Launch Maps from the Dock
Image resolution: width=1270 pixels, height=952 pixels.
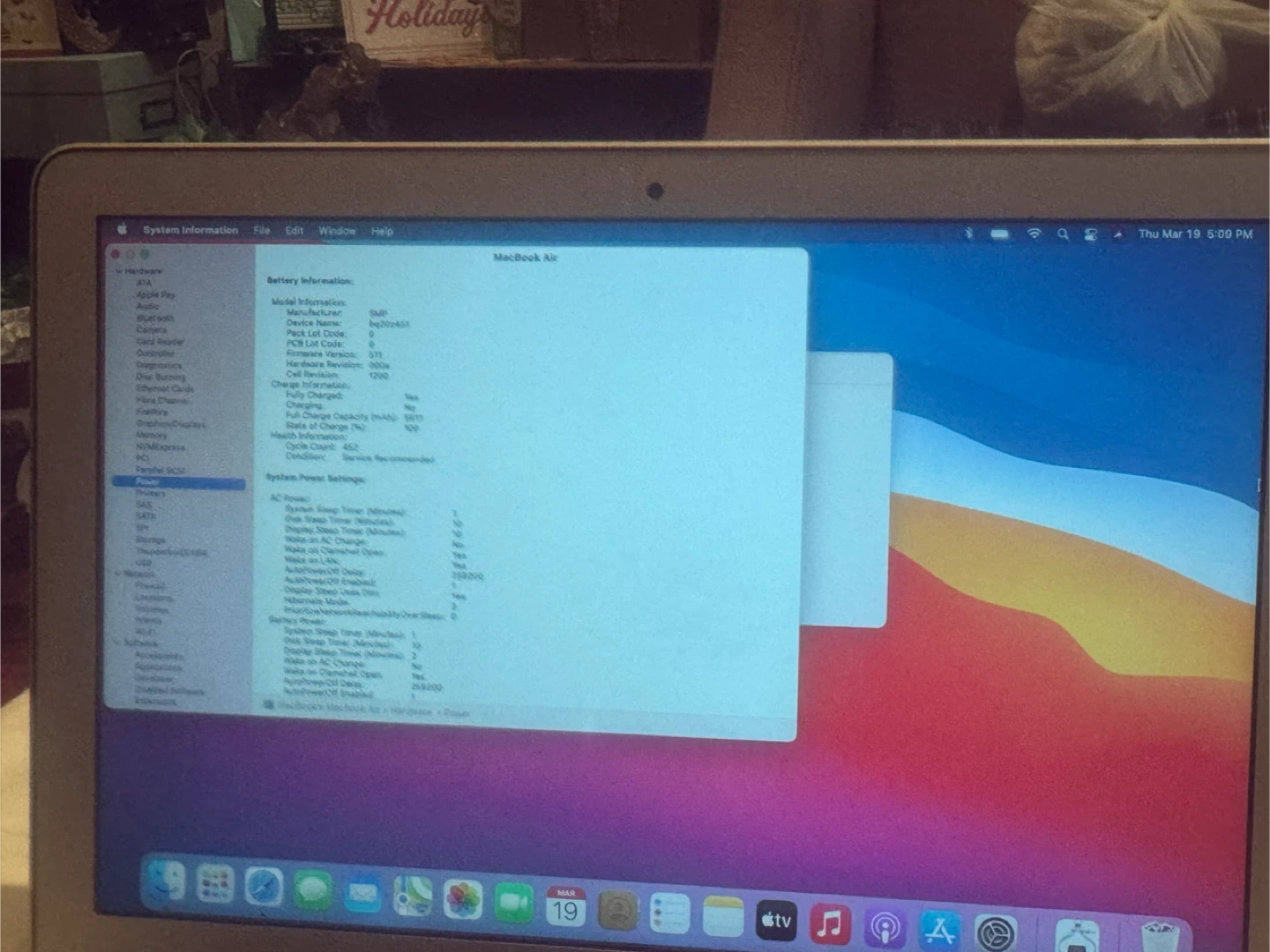413,897
